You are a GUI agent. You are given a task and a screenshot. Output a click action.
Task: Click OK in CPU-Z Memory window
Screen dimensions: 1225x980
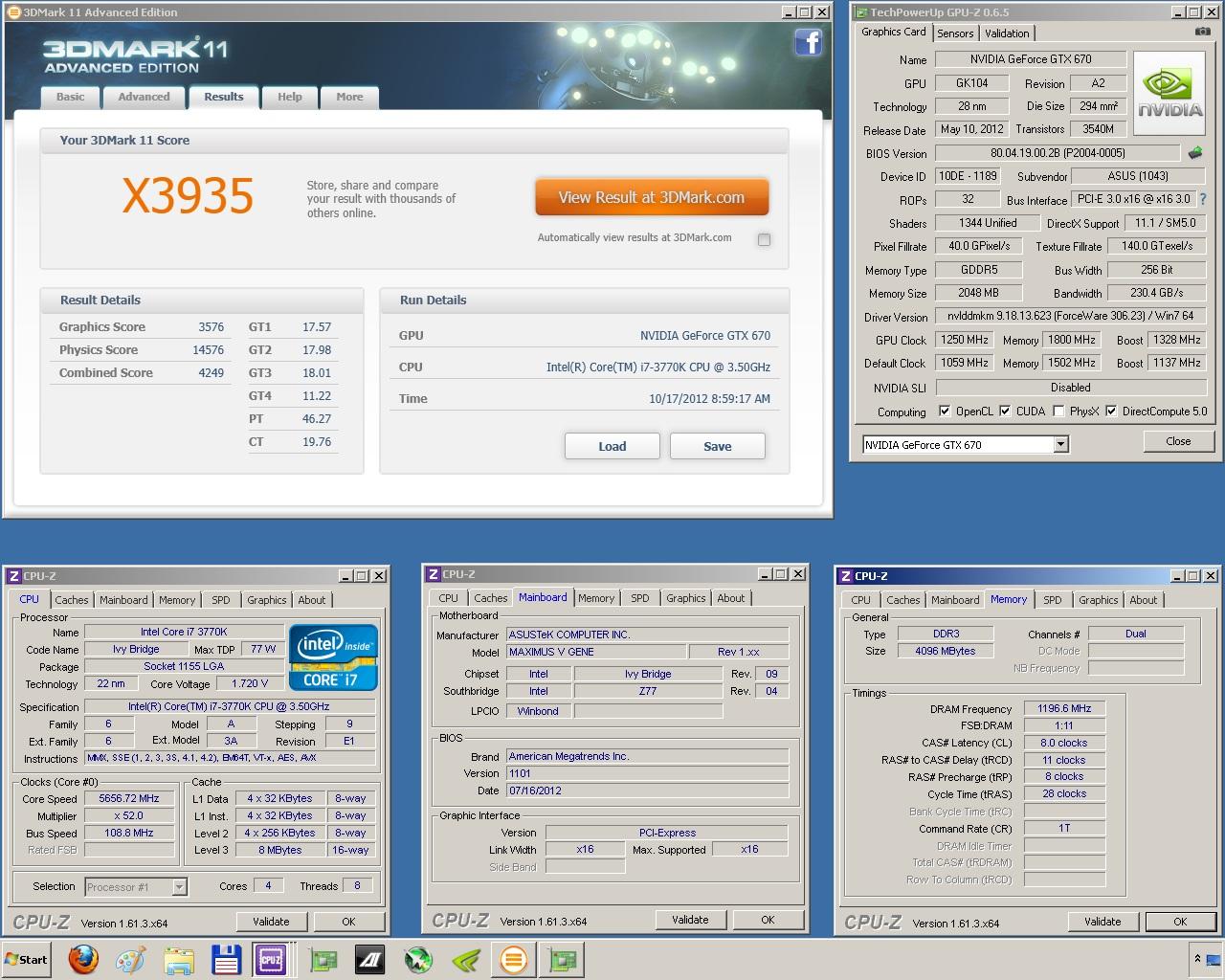[1180, 922]
